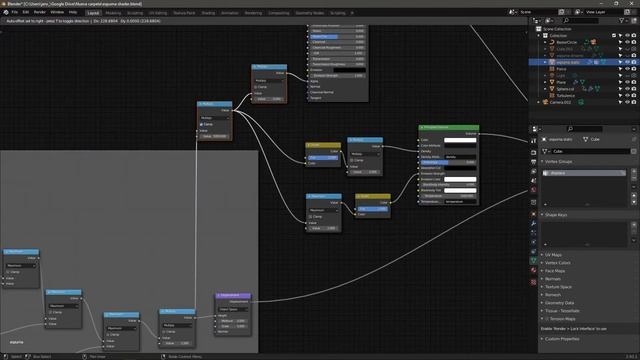Viewport: 640px width, 360px height.
Task: Click the Principled Volume Emission Color swatch
Action: pyautogui.click(x=460, y=179)
